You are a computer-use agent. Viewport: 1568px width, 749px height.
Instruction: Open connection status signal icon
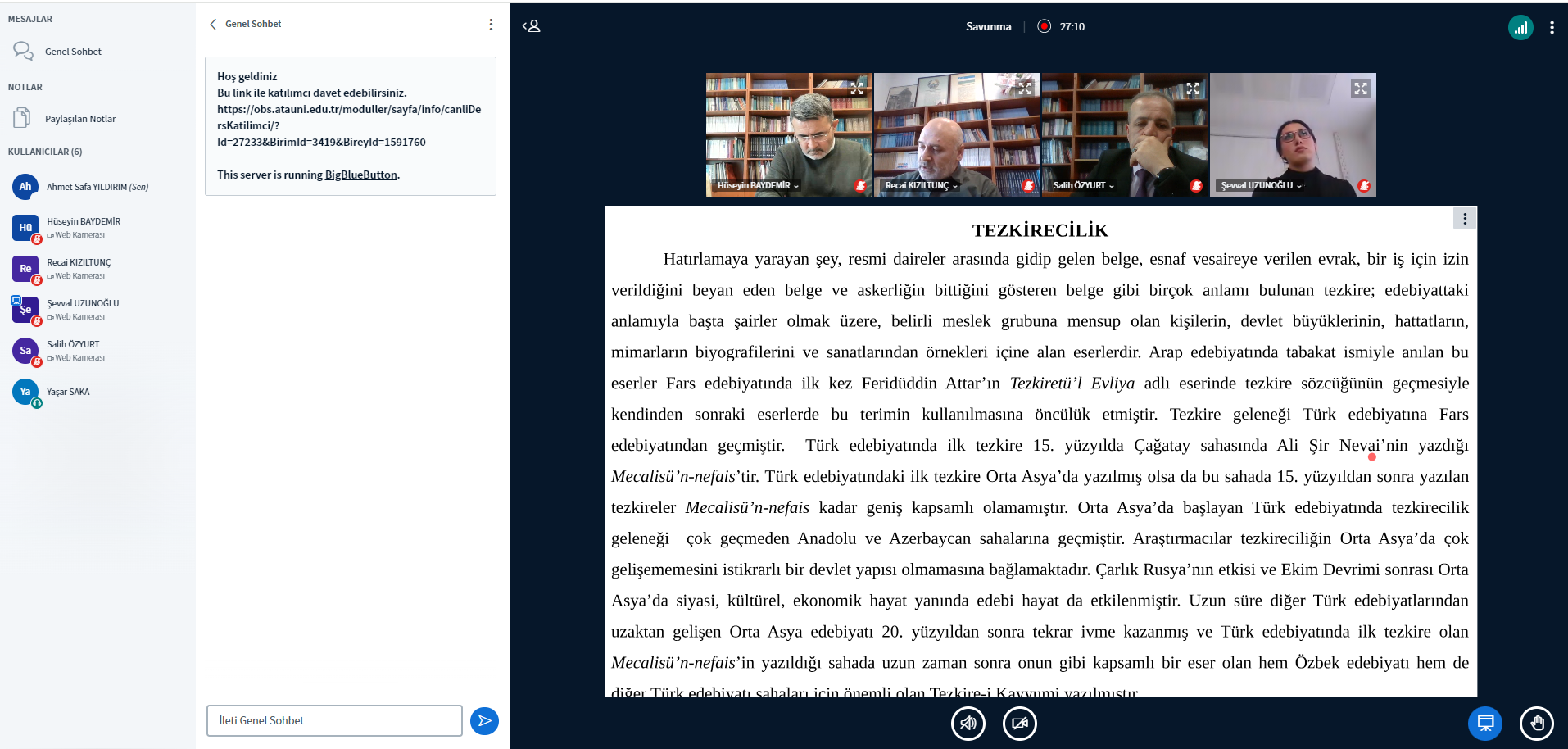click(1520, 27)
